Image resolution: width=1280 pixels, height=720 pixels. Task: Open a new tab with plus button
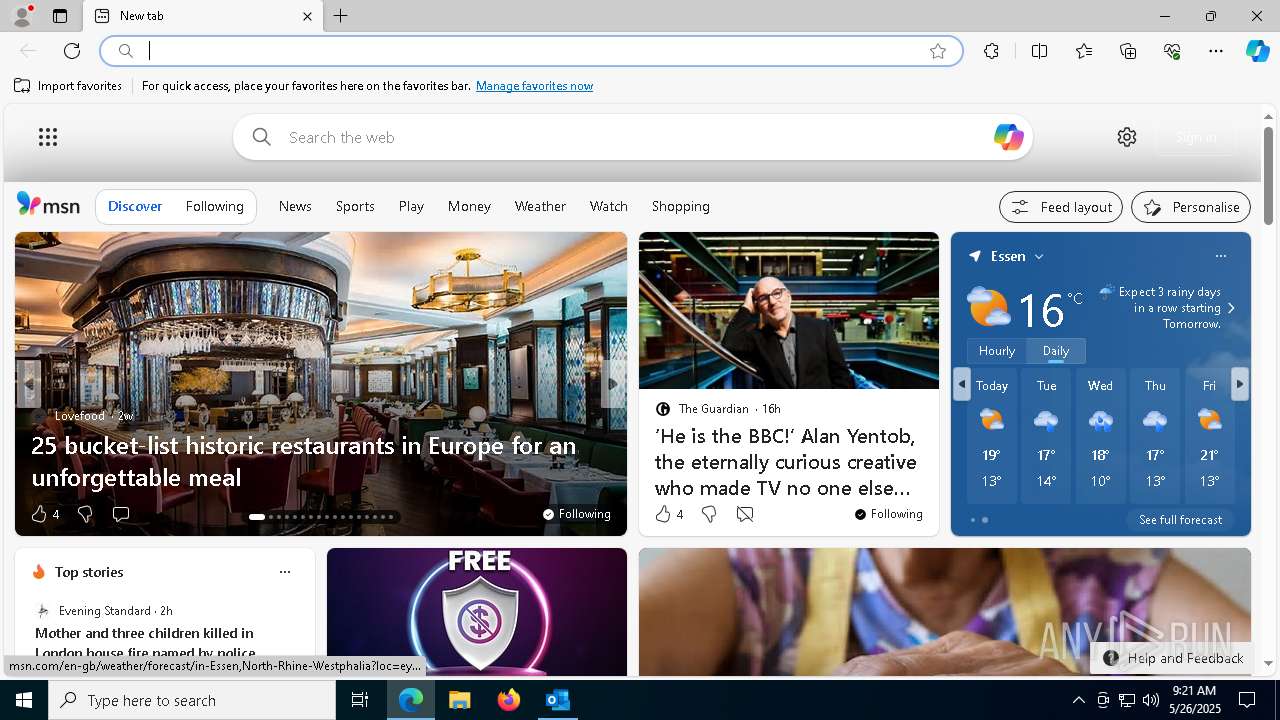(x=341, y=16)
